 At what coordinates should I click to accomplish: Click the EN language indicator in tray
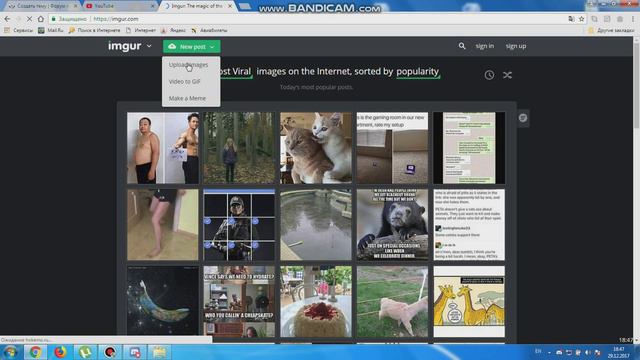click(x=538, y=351)
